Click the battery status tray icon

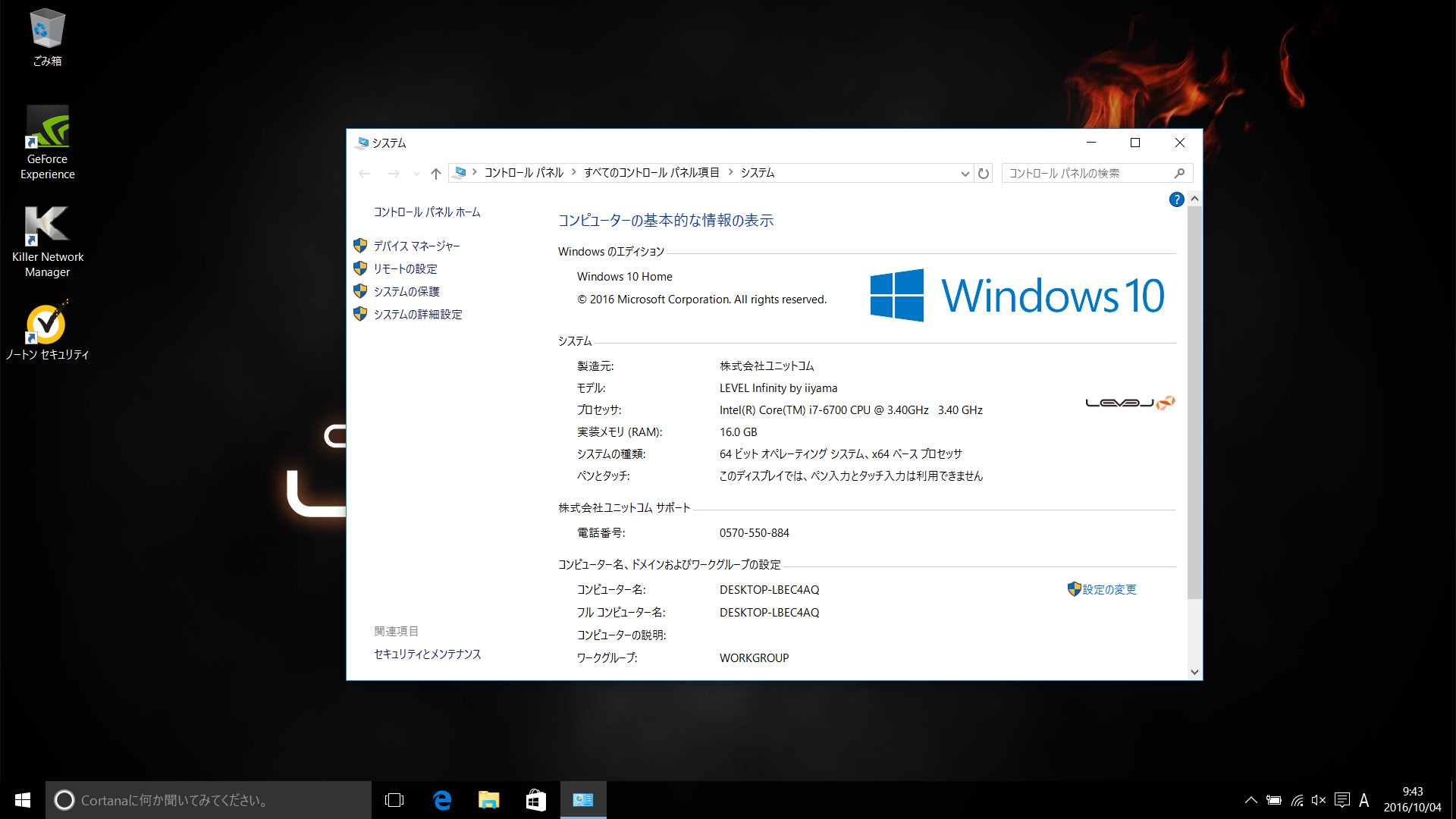click(1274, 800)
